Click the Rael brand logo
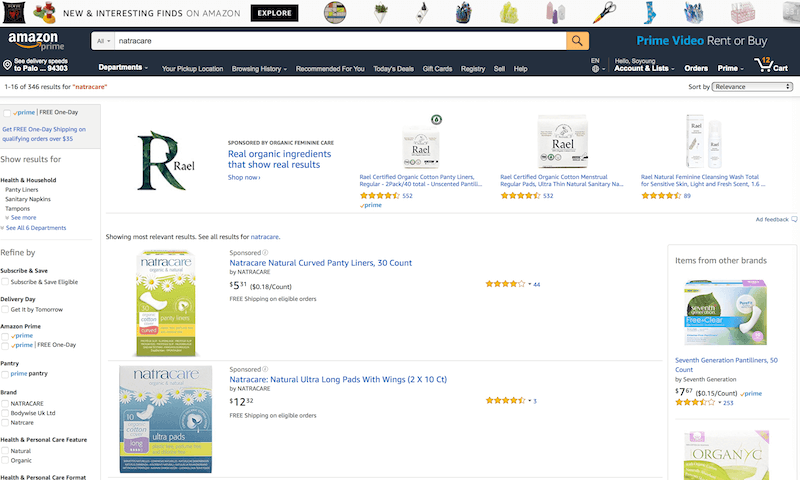This screenshot has height=480, width=800. (166, 161)
